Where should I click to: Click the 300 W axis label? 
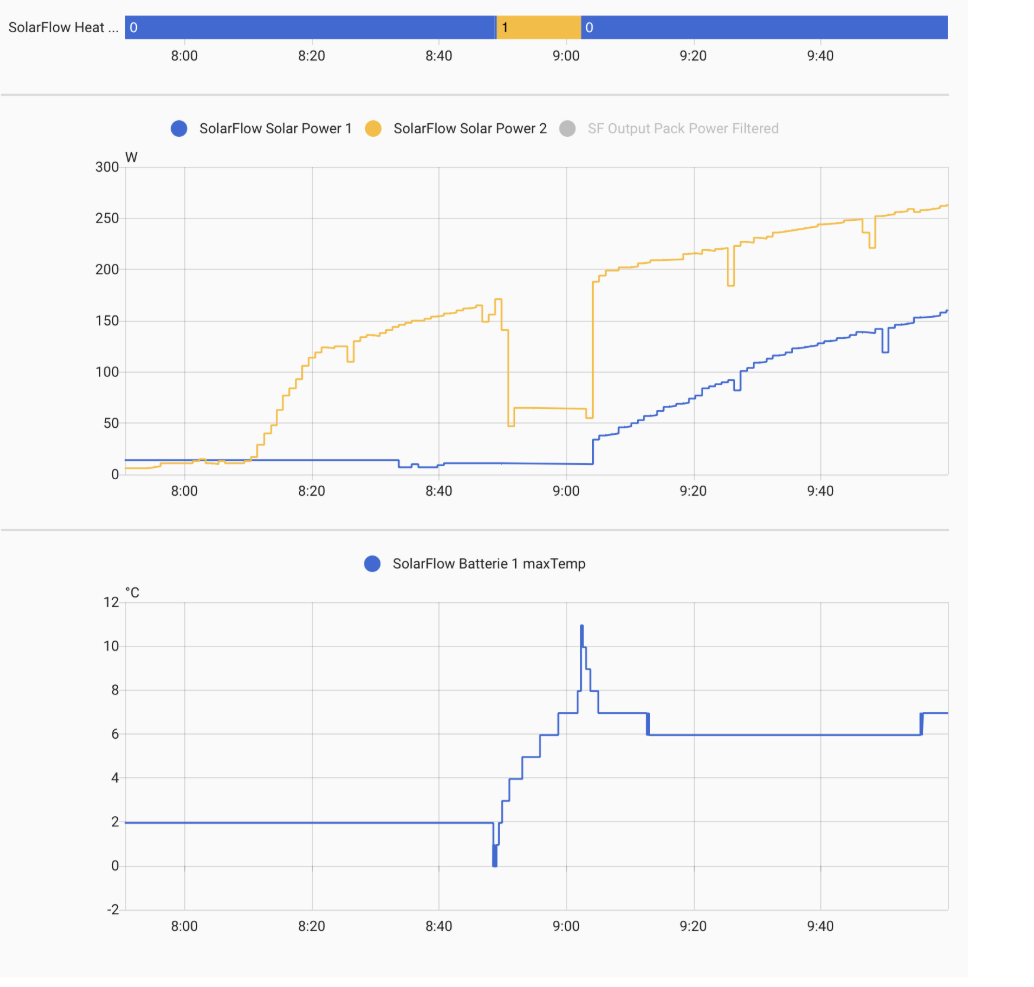pos(107,167)
